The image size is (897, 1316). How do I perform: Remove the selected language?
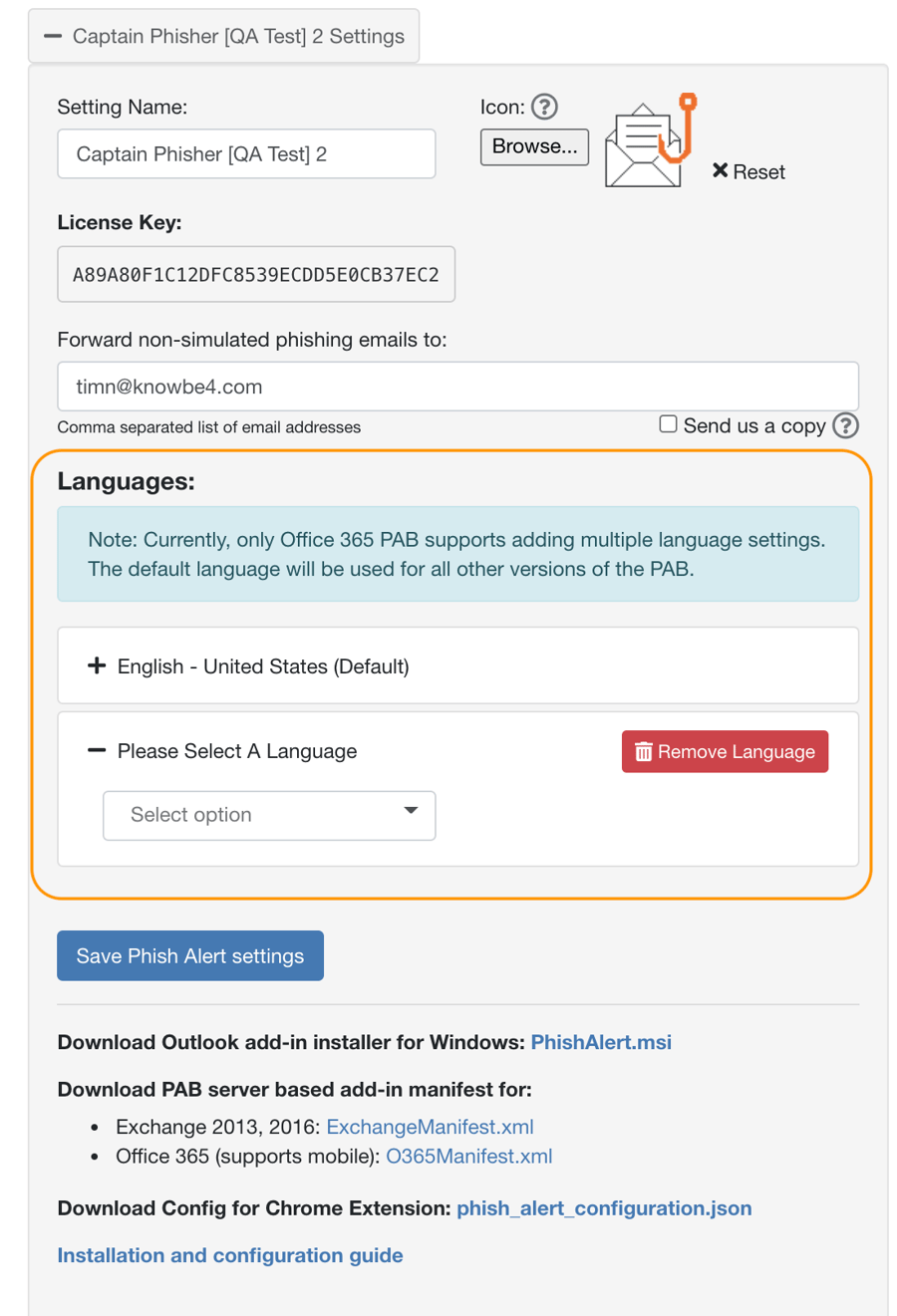(725, 751)
